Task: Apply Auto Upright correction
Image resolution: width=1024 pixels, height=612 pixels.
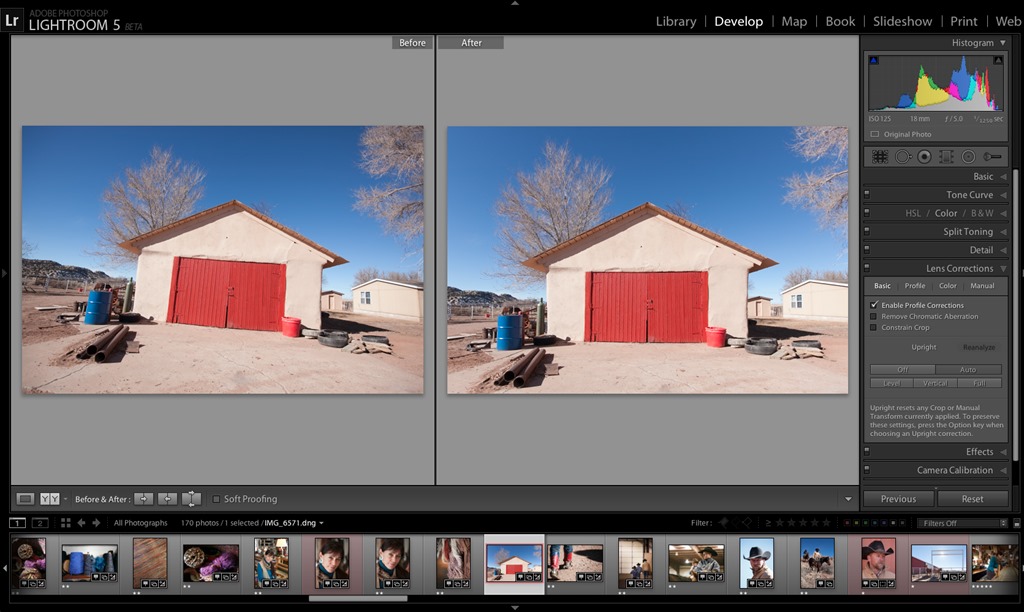Action: point(968,369)
